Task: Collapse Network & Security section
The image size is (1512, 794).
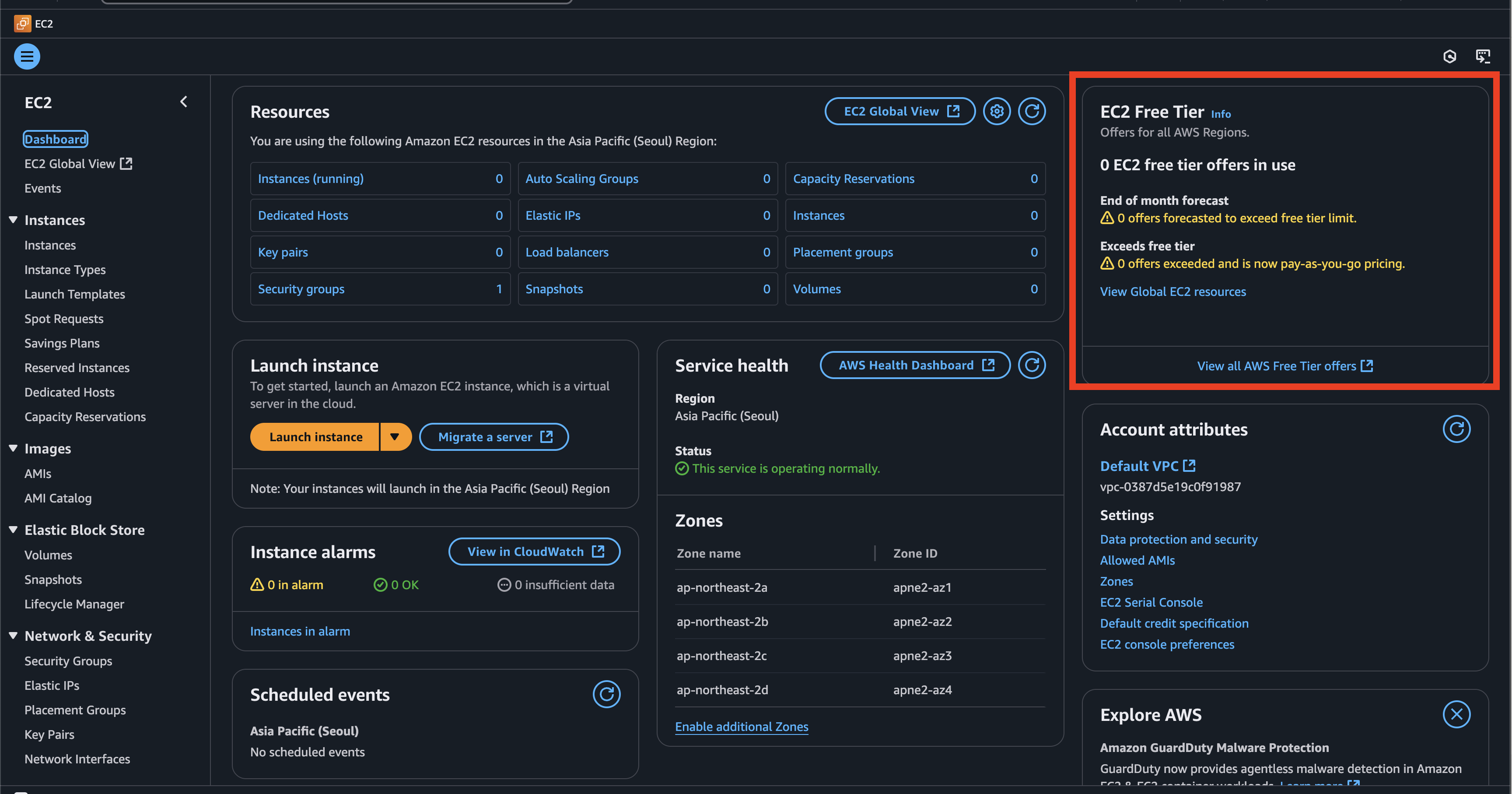Action: pos(13,636)
